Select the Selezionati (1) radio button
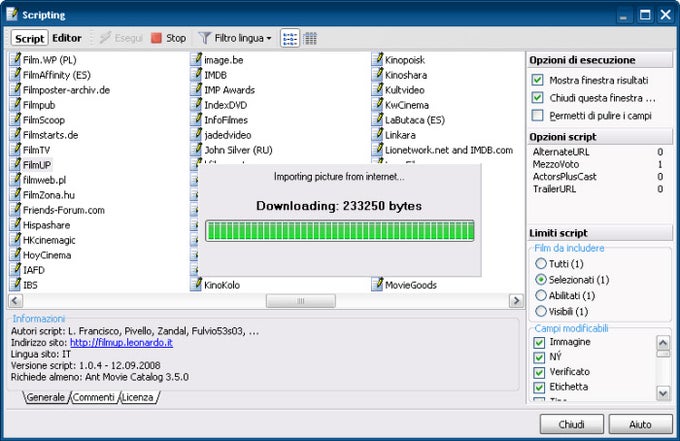Viewport: 680px width, 441px height. (541, 279)
